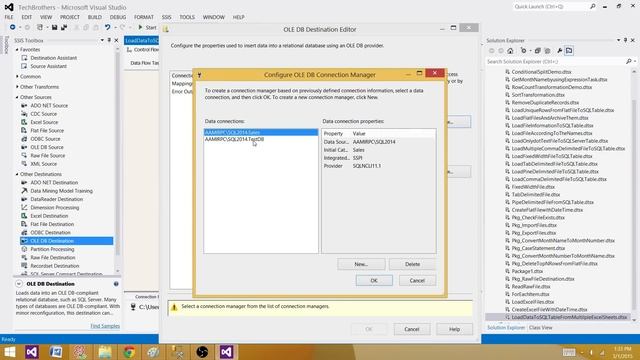The width and height of the screenshot is (640, 360).
Task: Select Excel Source in toolbox
Action: (44, 122)
